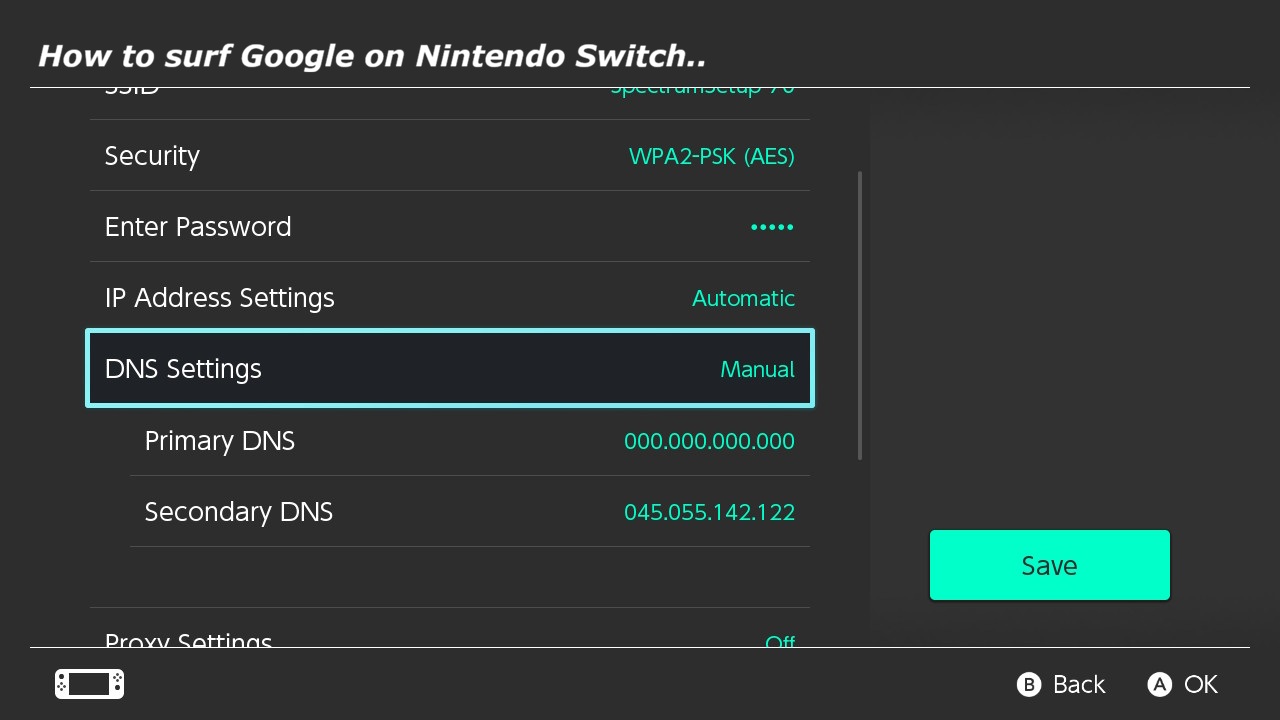Change WPA2-PSK (AES) security type
This screenshot has width=1280, height=720.
[711, 156]
